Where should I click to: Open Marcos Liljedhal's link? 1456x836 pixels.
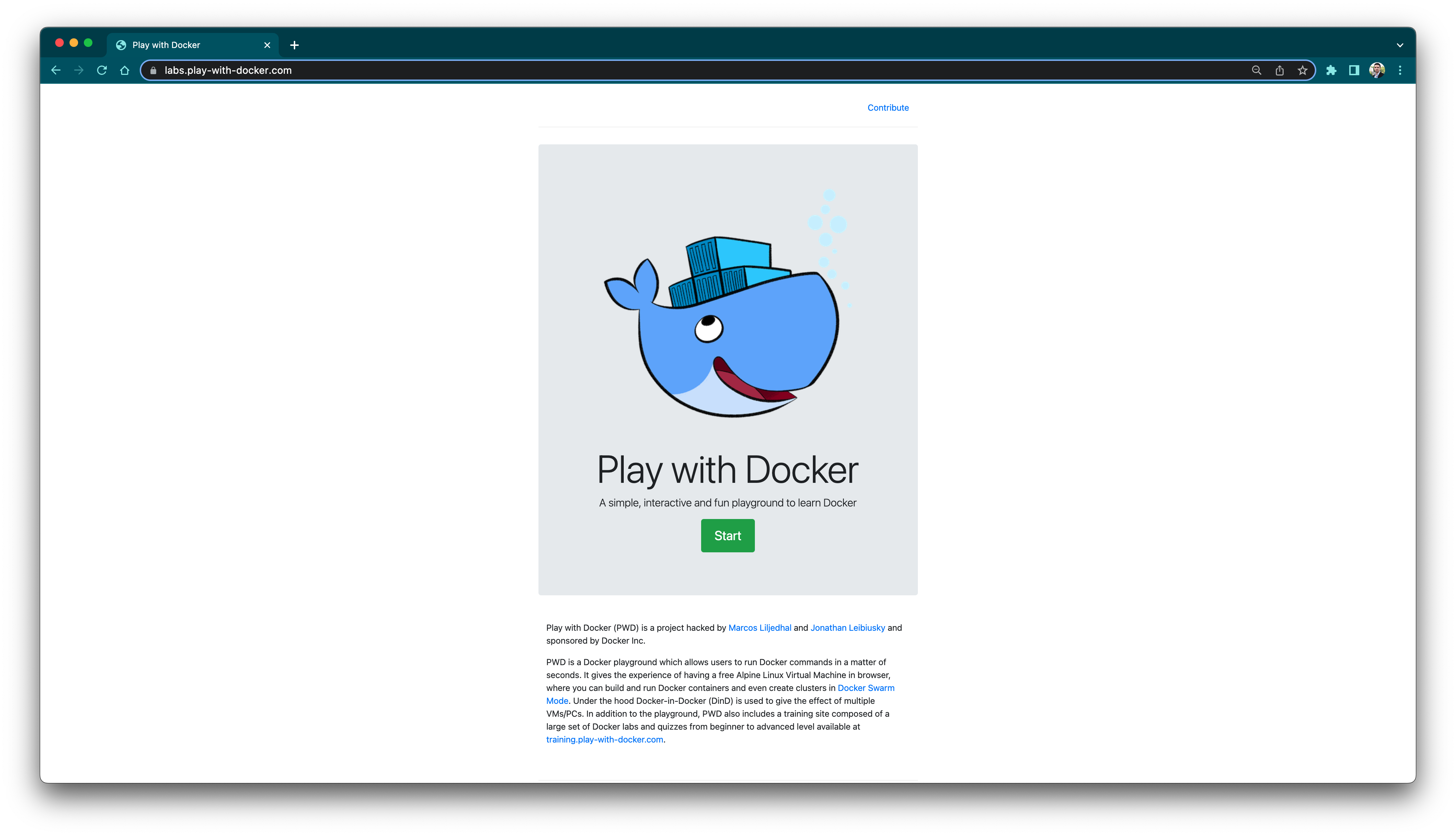[x=760, y=628]
